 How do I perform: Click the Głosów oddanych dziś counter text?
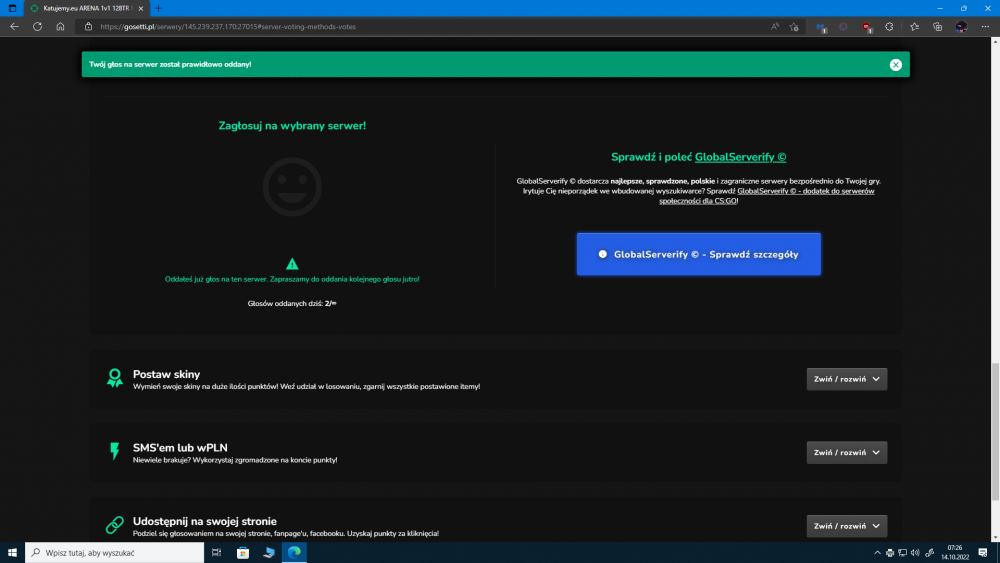pos(292,303)
